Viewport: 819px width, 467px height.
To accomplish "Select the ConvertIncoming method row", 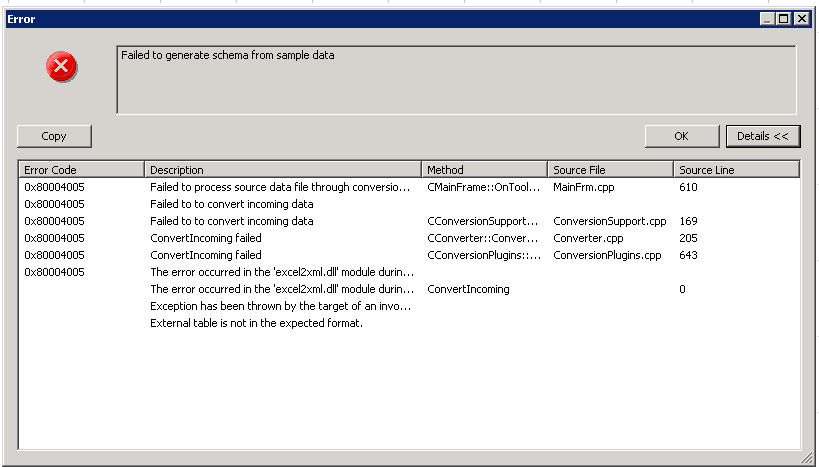I will 409,289.
